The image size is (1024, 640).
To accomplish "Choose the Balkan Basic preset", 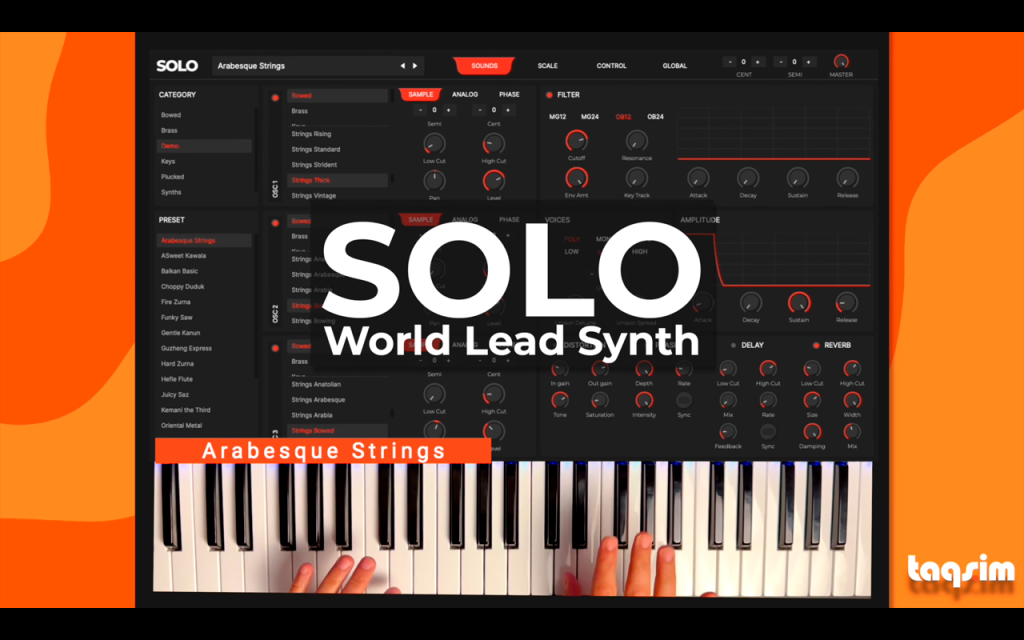I will pyautogui.click(x=180, y=271).
